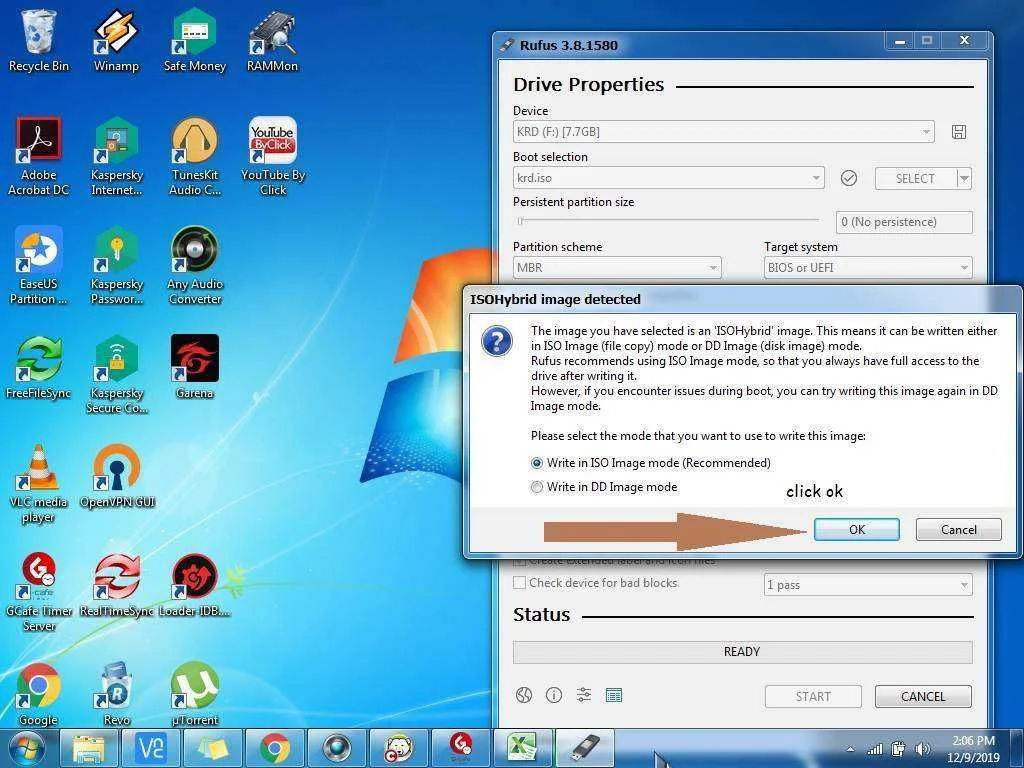
Task: Open OpenVPN GUI desktop icon
Action: pyautogui.click(x=116, y=476)
